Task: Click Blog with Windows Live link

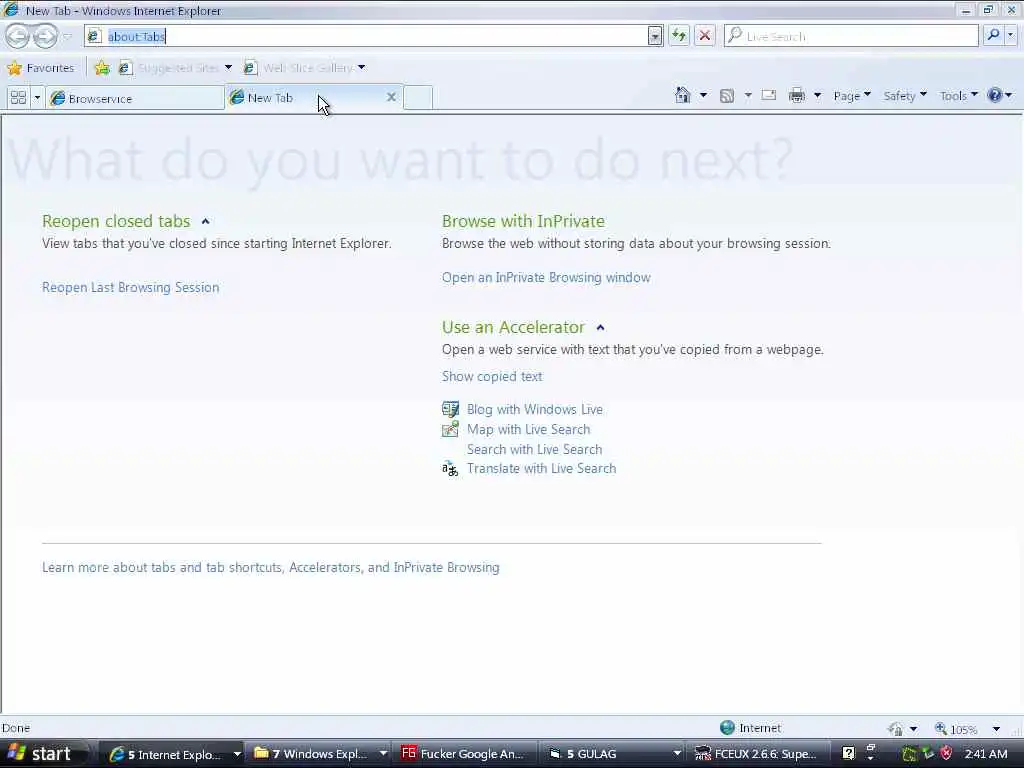Action: [535, 409]
